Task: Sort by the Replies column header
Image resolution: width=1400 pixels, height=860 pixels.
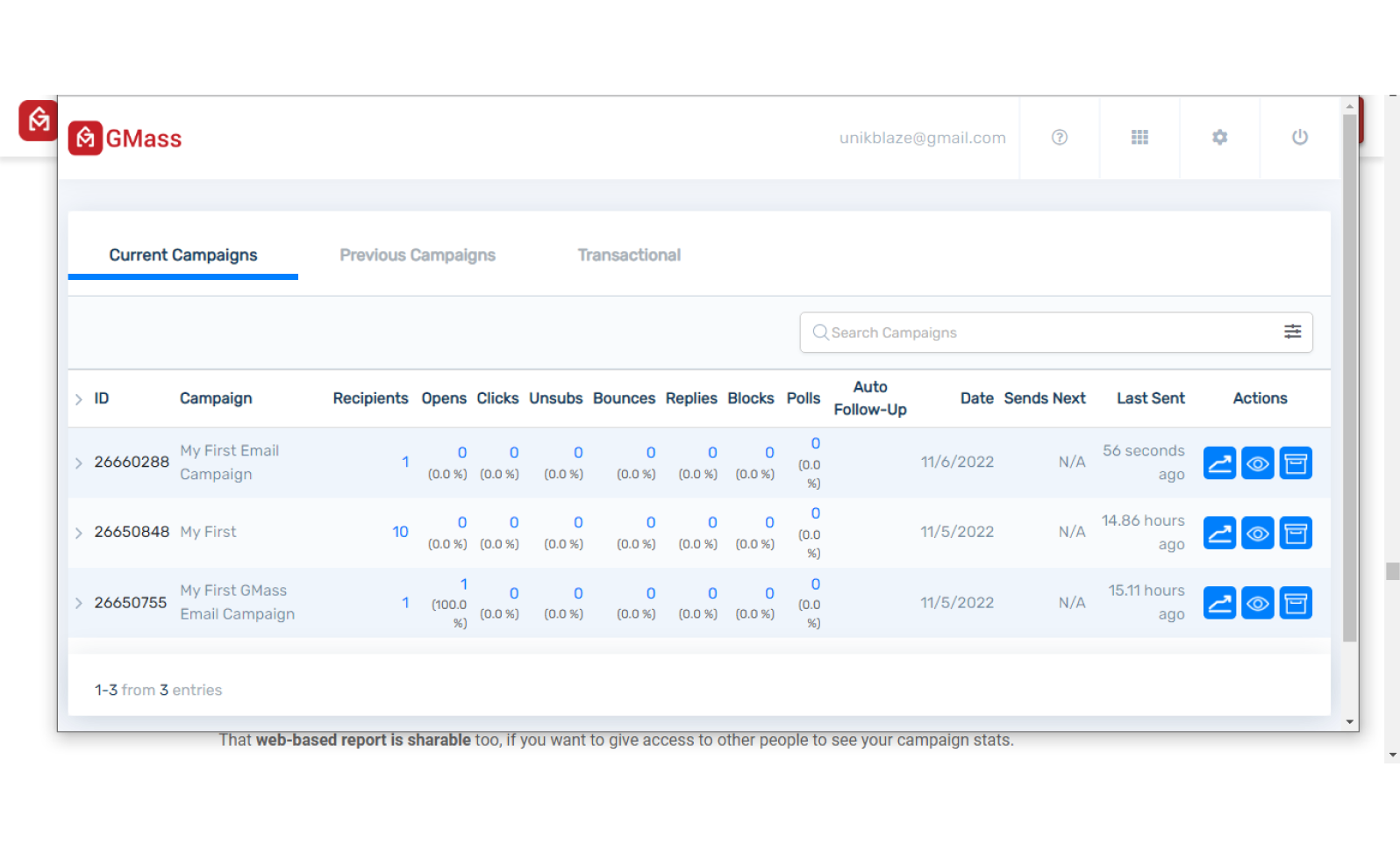Action: [x=691, y=398]
